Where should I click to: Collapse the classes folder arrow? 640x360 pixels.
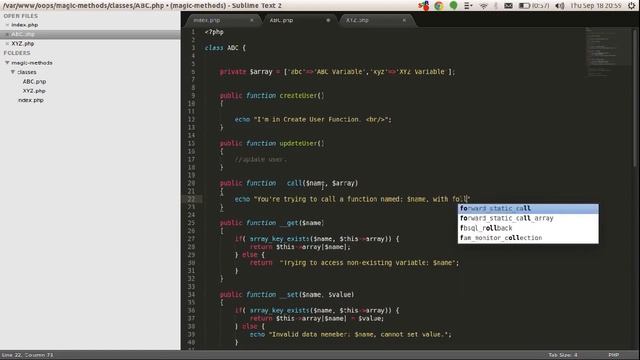pyautogui.click(x=13, y=72)
